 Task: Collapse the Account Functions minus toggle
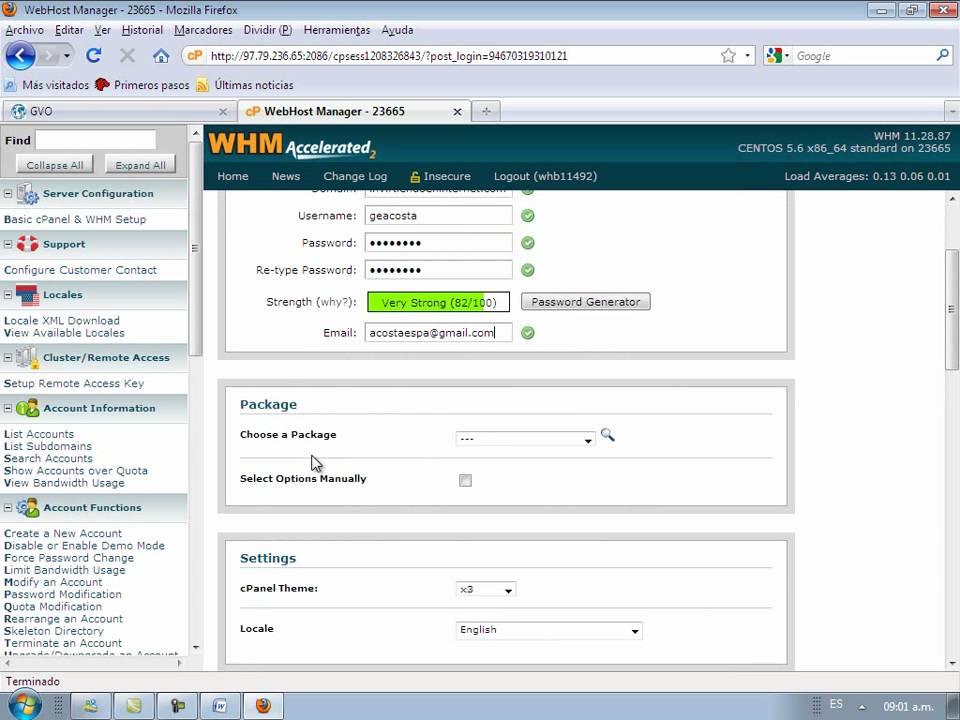click(x=8, y=508)
